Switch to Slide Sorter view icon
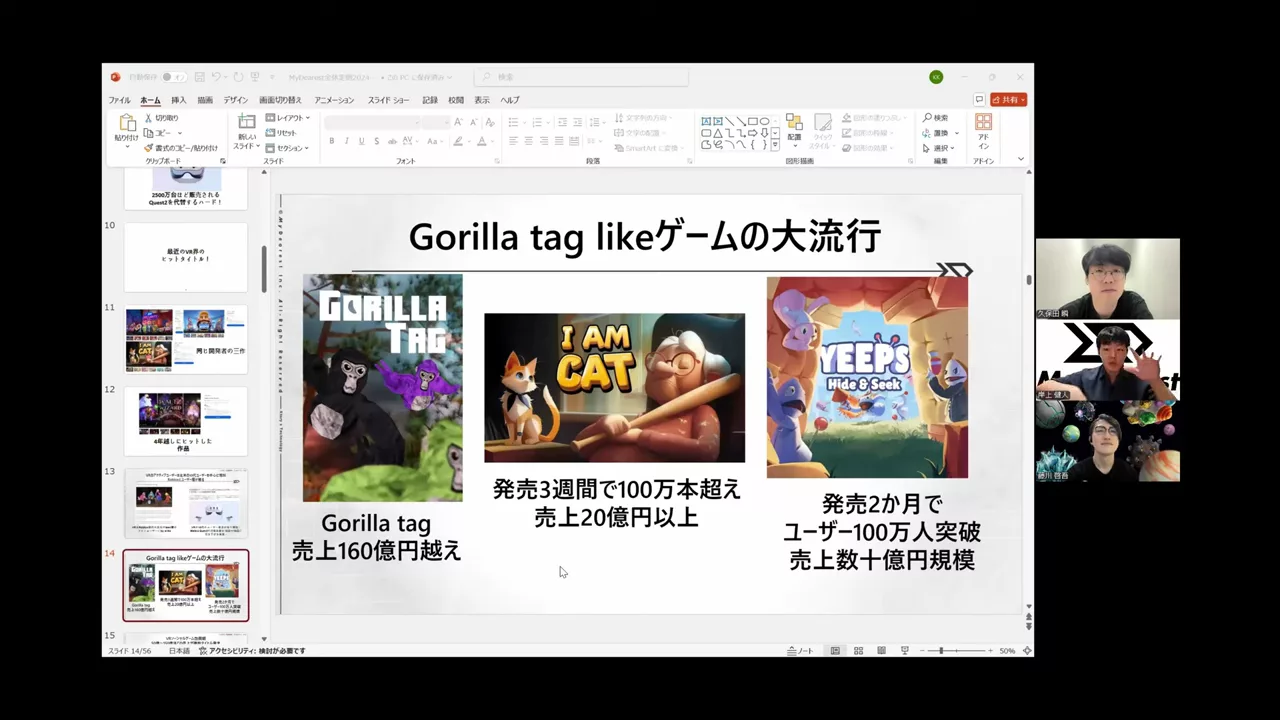 click(x=858, y=651)
